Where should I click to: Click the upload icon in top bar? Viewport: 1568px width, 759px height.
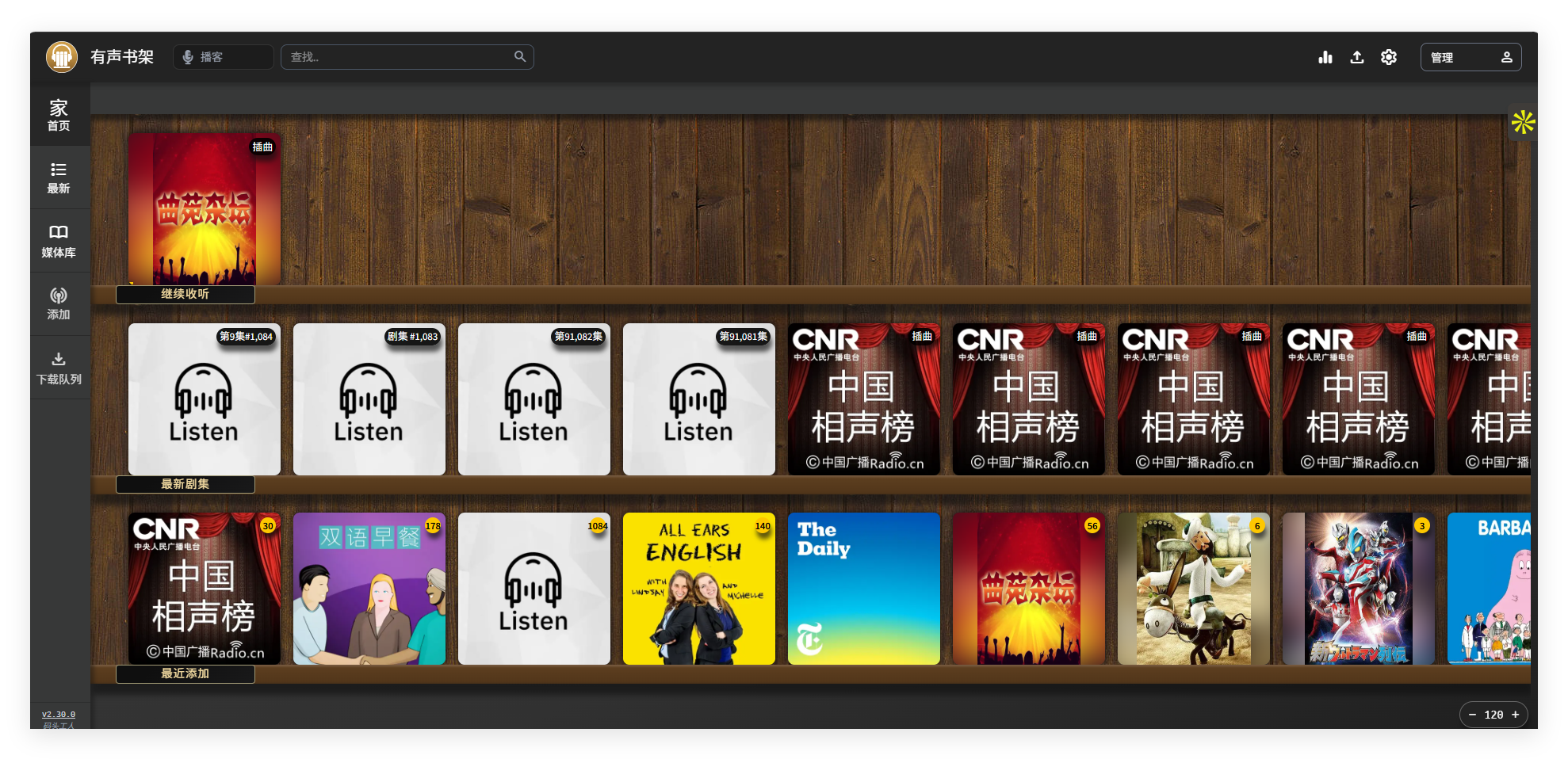[1357, 57]
